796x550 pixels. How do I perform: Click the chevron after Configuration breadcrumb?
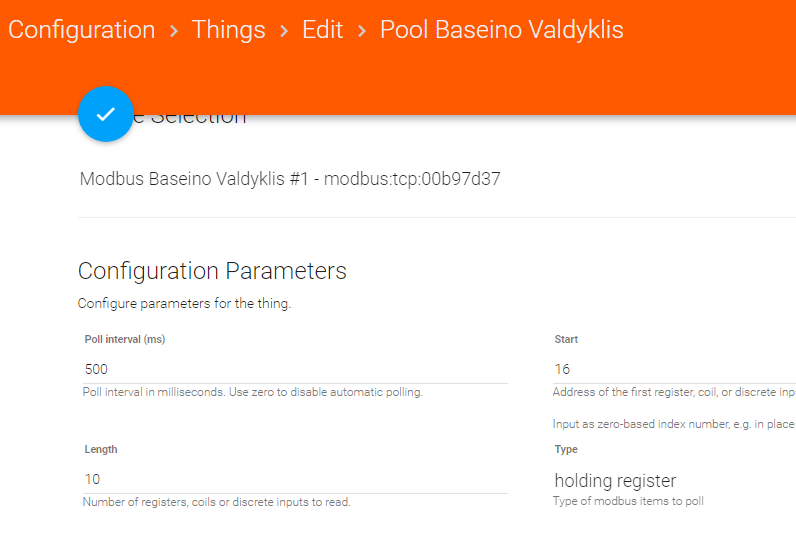(x=174, y=31)
